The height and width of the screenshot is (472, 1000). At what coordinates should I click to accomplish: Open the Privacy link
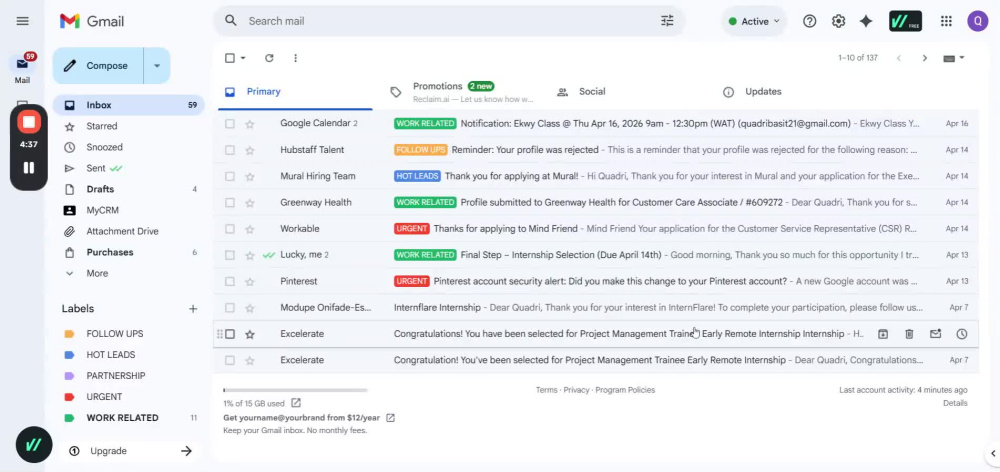pyautogui.click(x=577, y=390)
